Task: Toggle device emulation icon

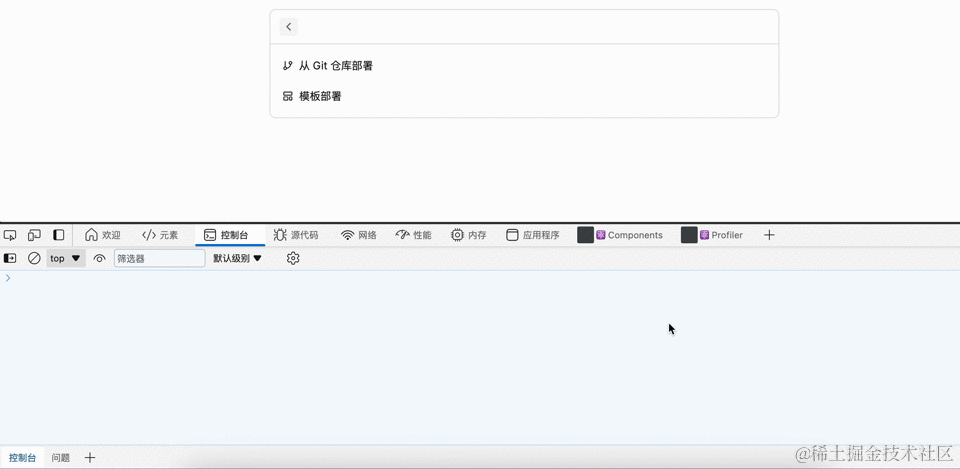Action: point(34,235)
